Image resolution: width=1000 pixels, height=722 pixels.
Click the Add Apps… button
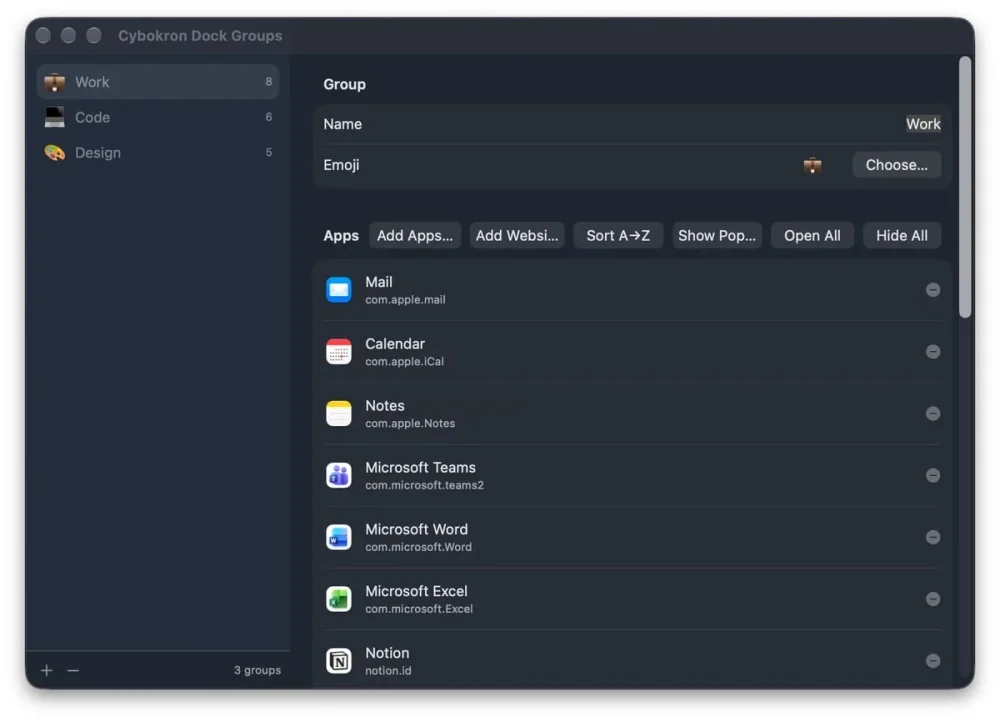tap(415, 235)
